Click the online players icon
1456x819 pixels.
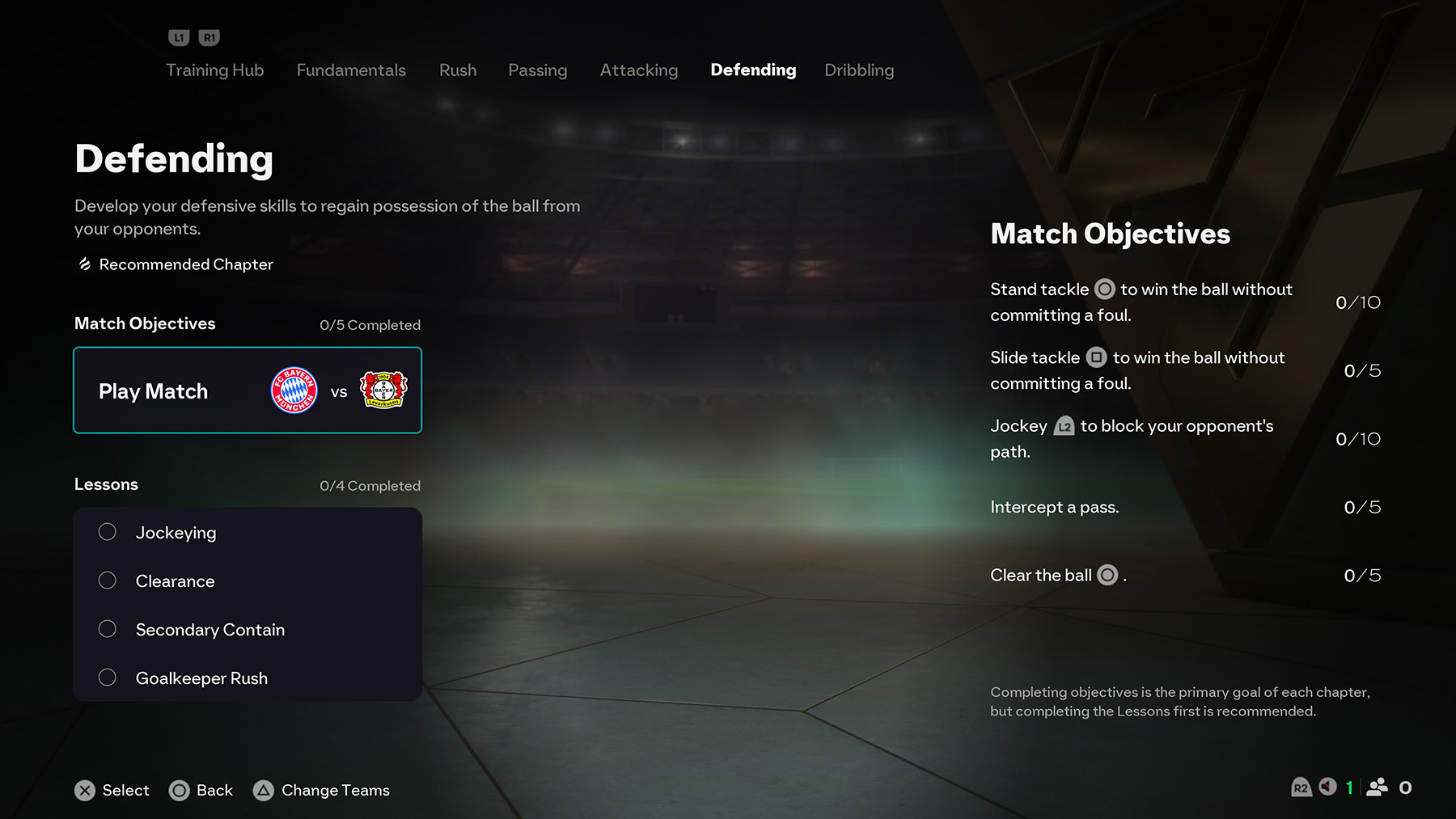(x=1377, y=787)
